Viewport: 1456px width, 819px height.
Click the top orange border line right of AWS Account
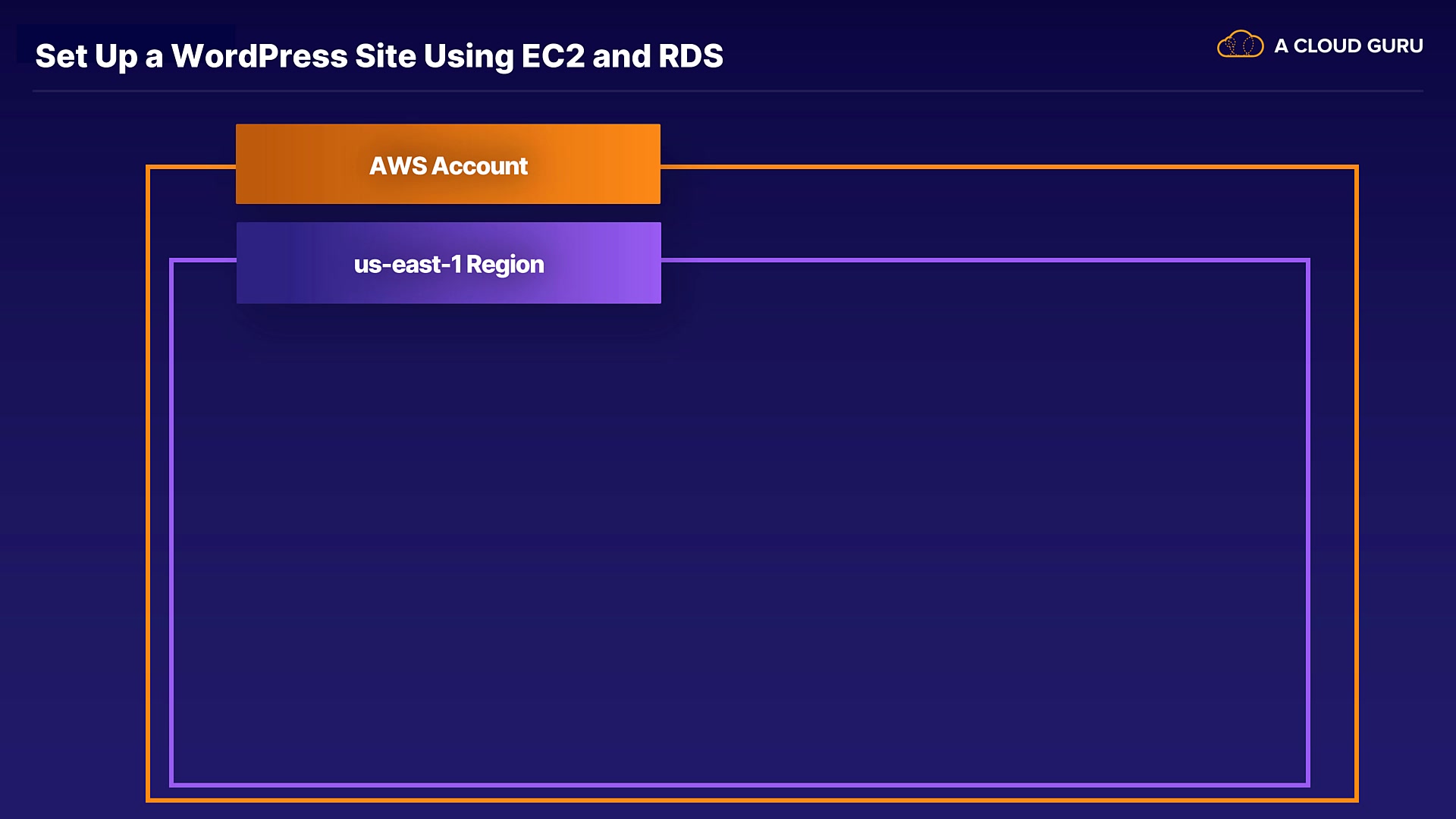(x=1009, y=167)
